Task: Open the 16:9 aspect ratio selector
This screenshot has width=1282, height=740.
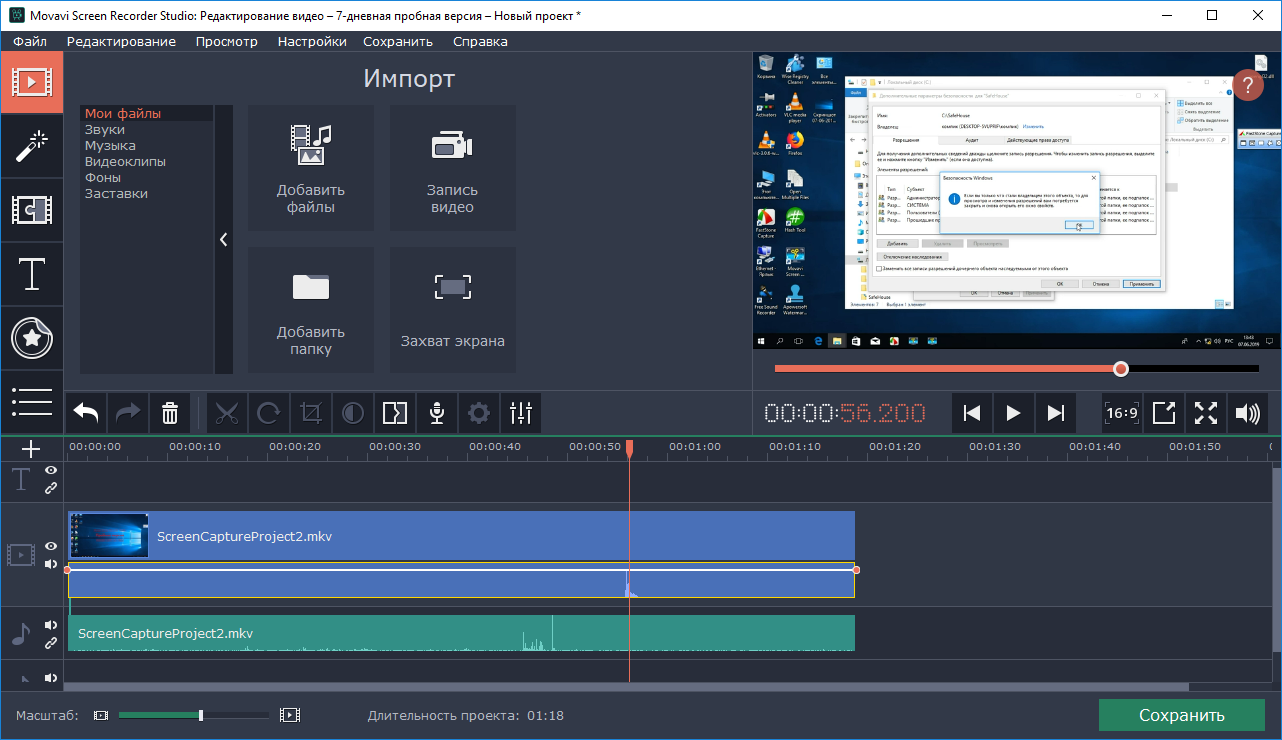Action: click(1121, 412)
